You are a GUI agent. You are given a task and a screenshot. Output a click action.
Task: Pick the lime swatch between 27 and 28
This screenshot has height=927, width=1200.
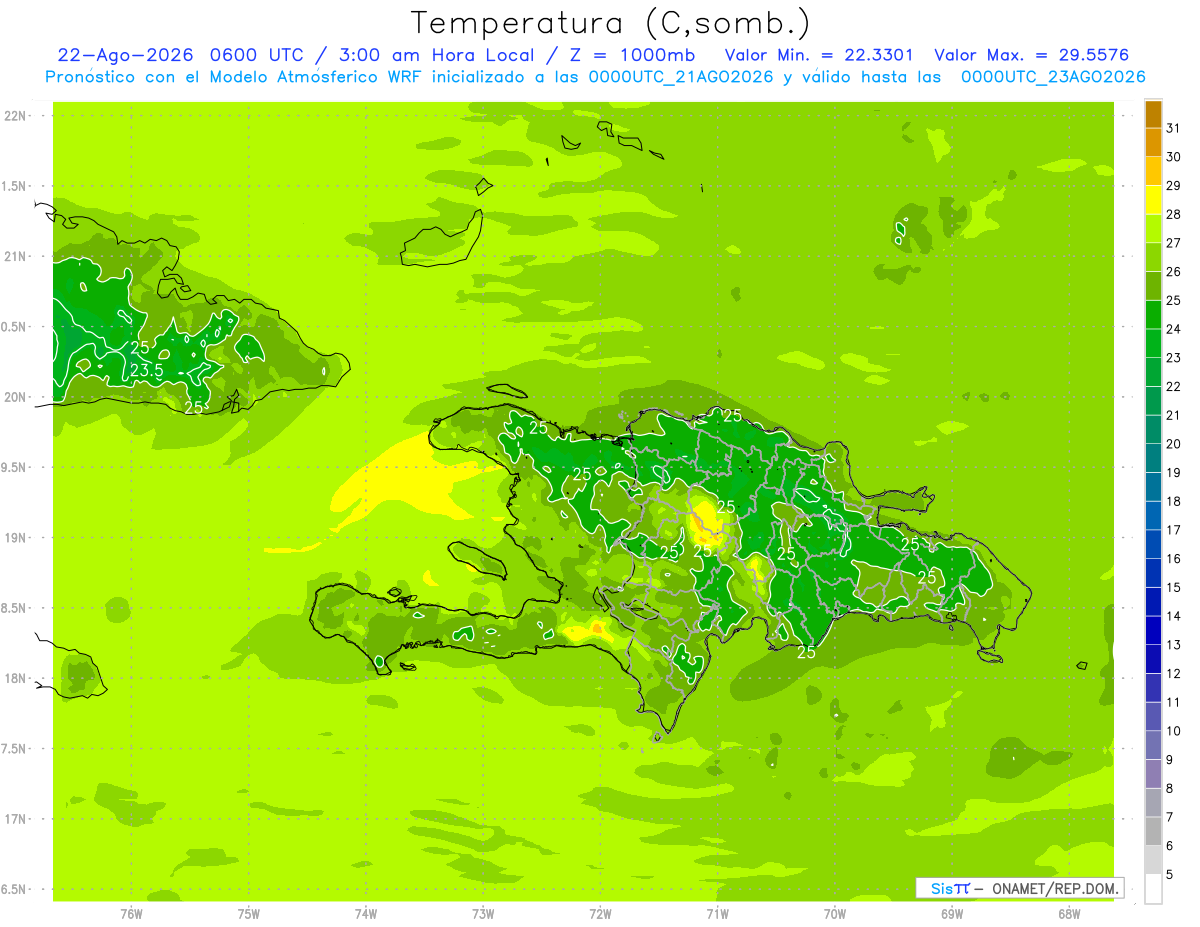point(1153,229)
